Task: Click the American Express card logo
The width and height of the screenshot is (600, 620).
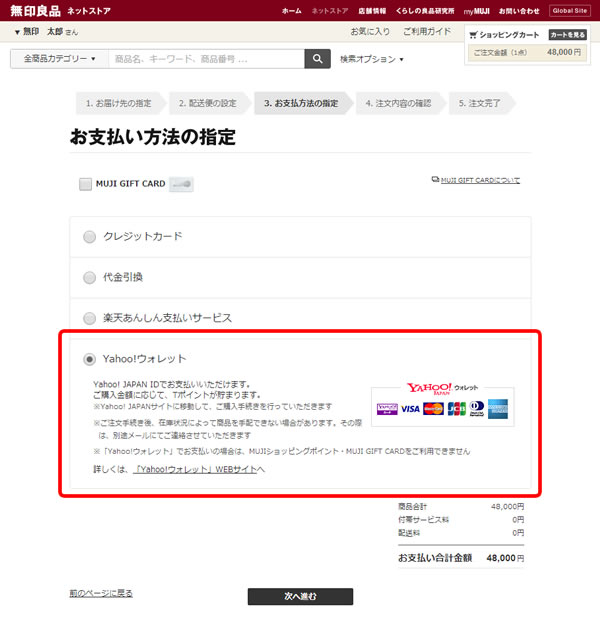Action: point(499,408)
